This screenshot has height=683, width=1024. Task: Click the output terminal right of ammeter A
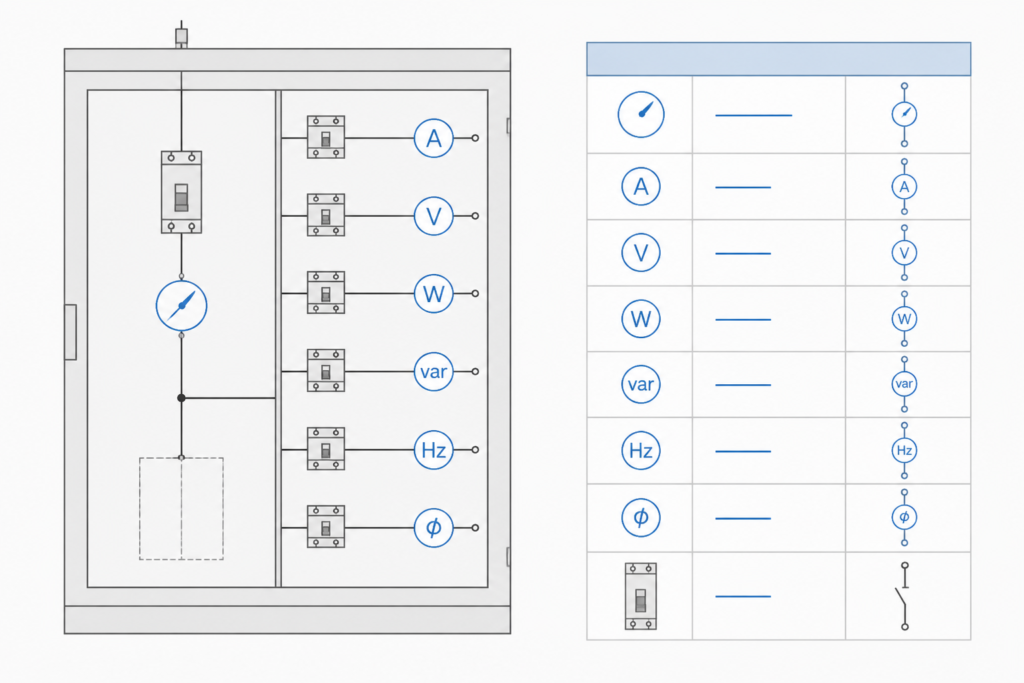(x=475, y=138)
